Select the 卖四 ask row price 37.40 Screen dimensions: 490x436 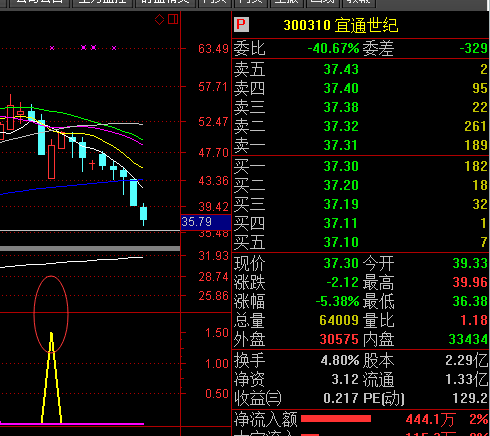[341, 88]
